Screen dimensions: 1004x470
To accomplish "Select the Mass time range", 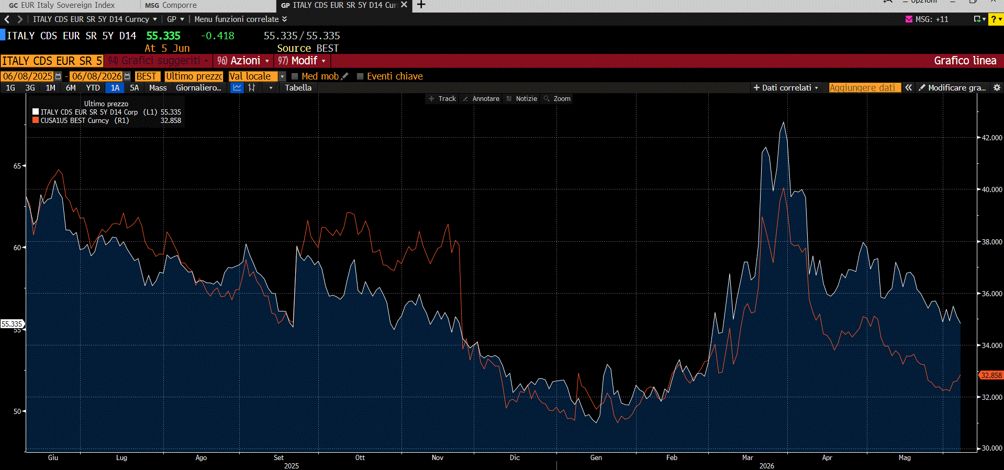I will click(x=158, y=88).
